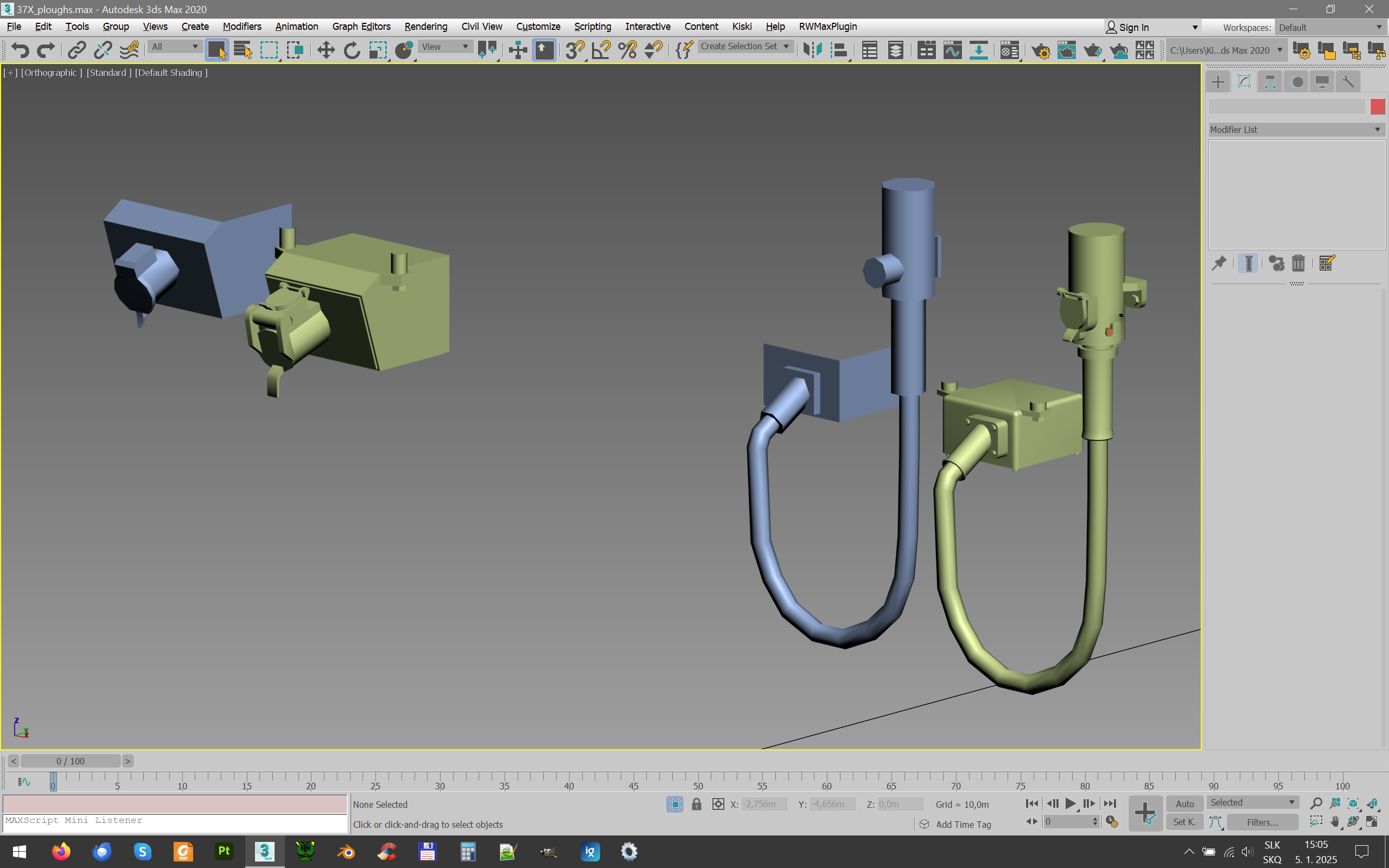Toggle Percent Snap
This screenshot has height=868, width=1389.
[x=627, y=50]
